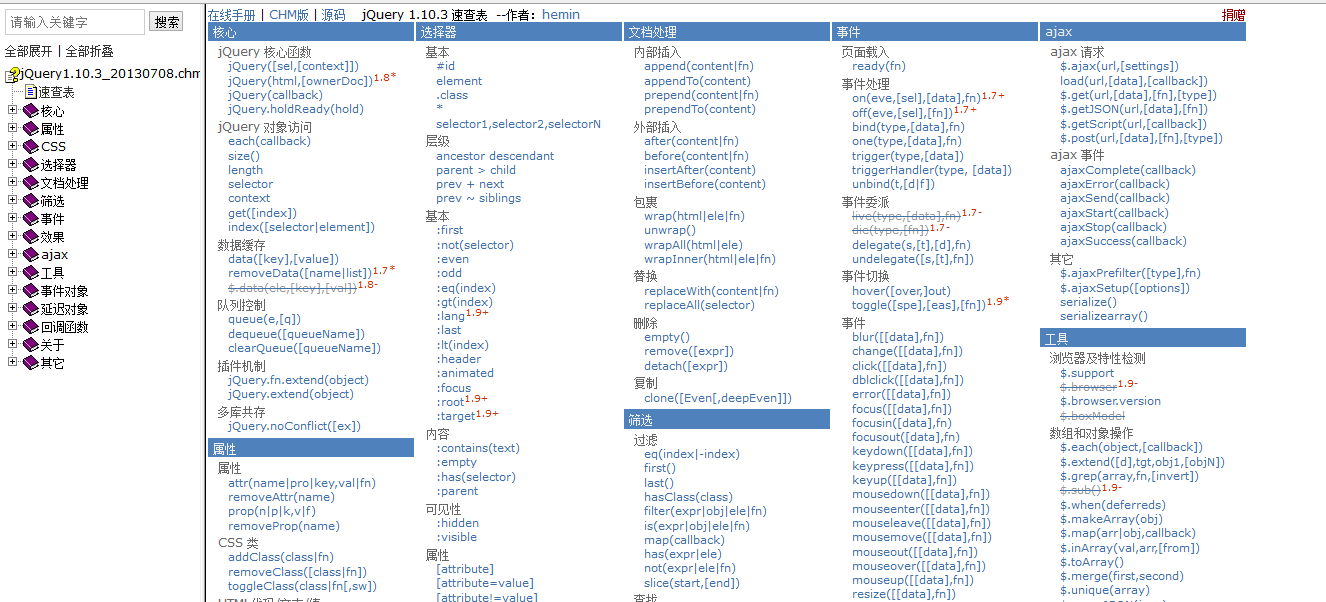Select 回调函数 label in the tree
This screenshot has height=602, width=1326.
click(64, 327)
